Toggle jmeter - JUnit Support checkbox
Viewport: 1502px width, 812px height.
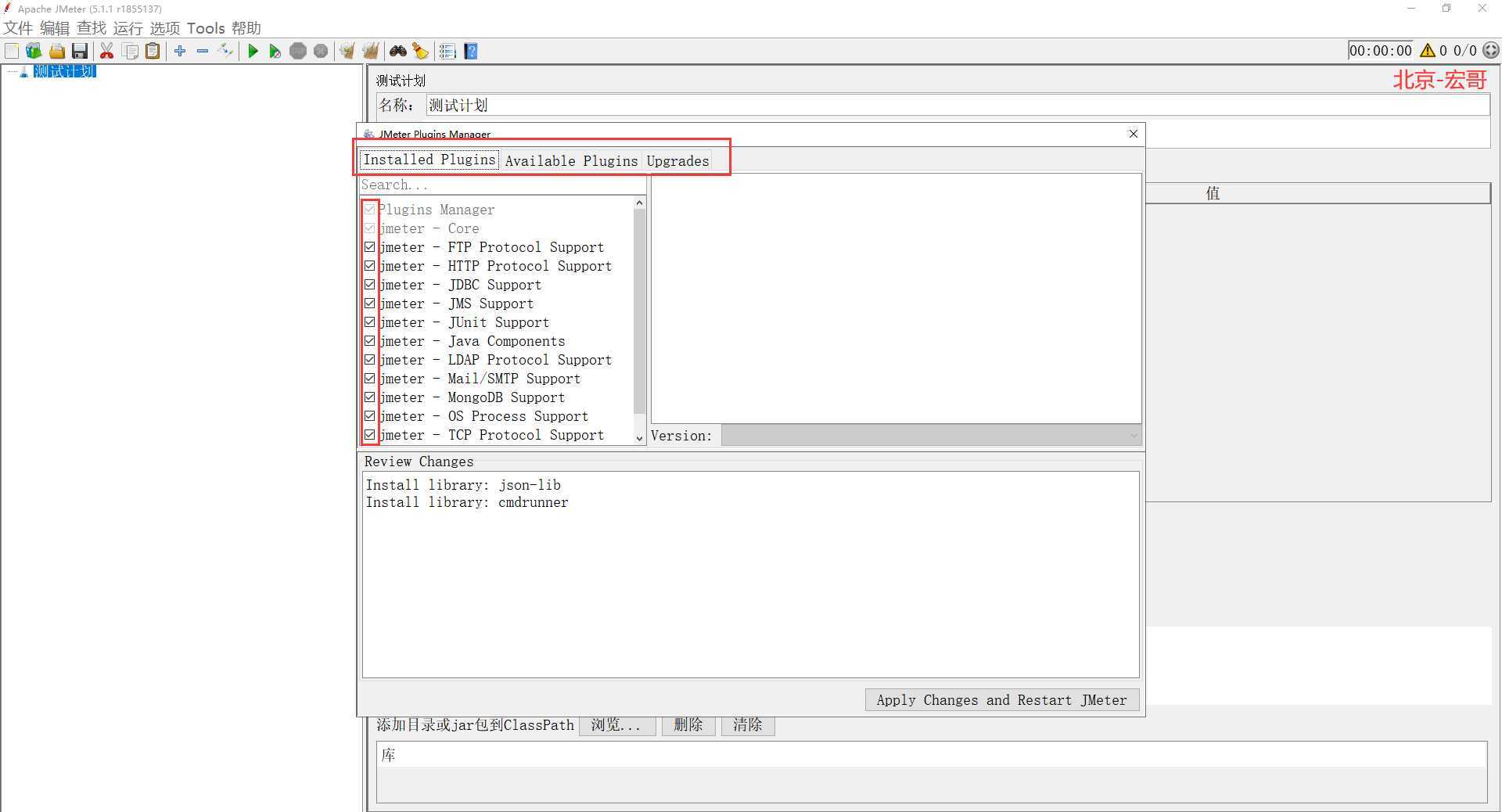369,322
